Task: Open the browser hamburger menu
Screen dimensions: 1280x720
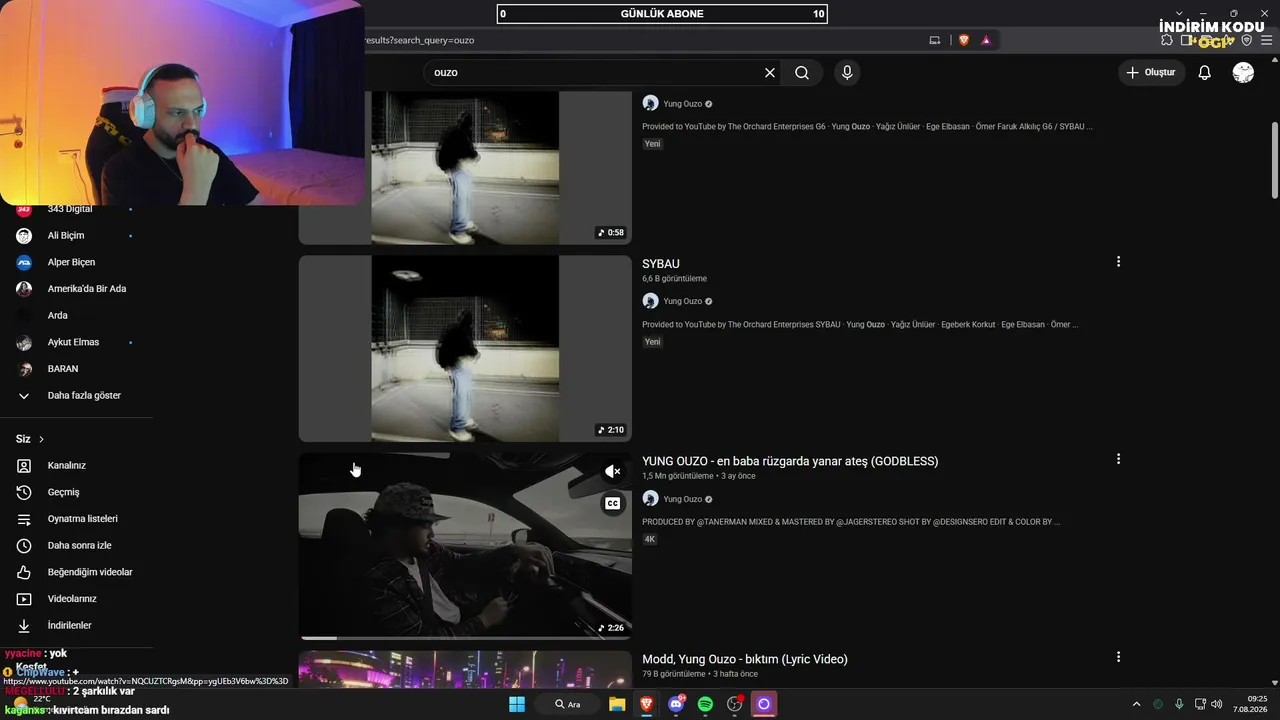Action: pyautogui.click(x=1265, y=40)
